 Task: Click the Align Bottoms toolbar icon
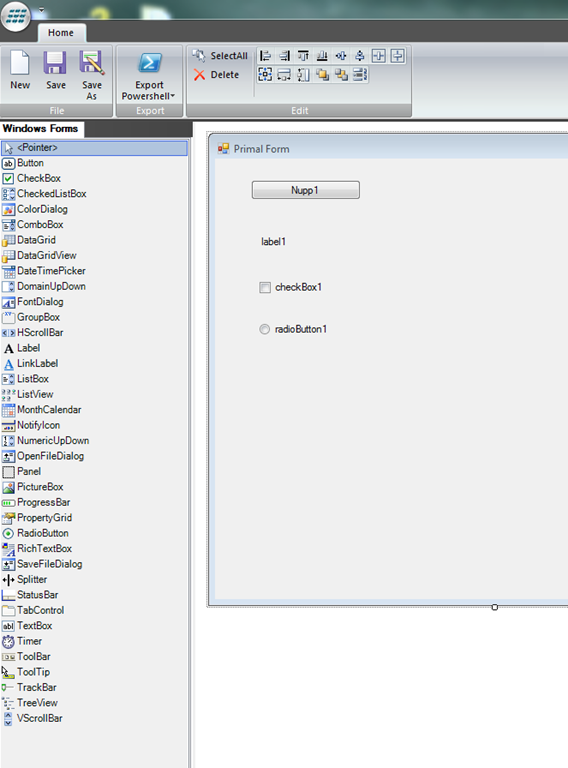click(x=322, y=56)
